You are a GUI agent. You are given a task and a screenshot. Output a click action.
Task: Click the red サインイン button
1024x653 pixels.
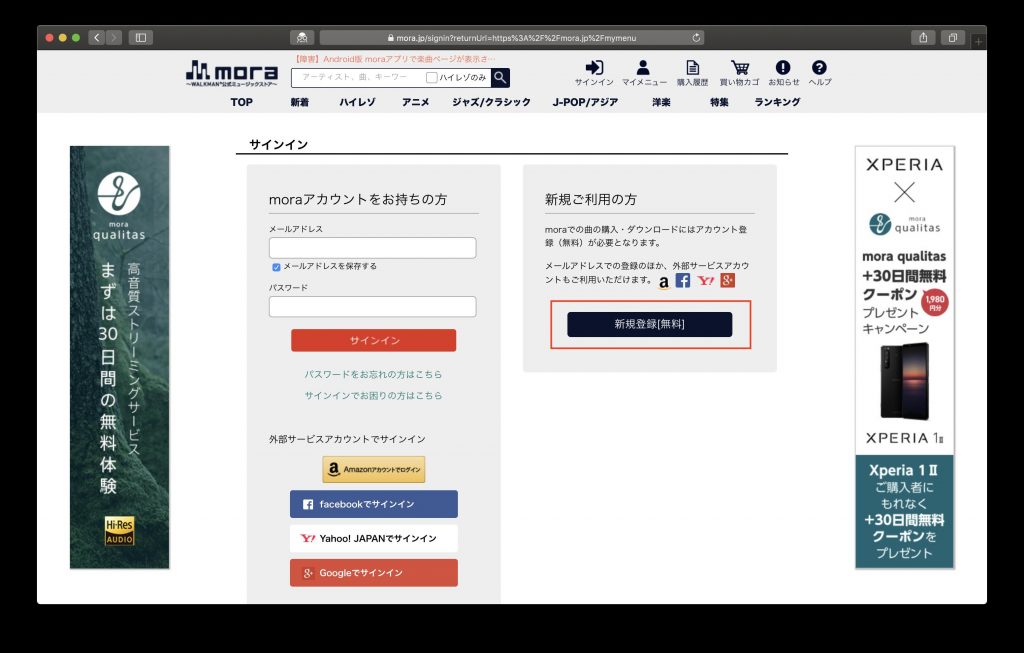(374, 340)
